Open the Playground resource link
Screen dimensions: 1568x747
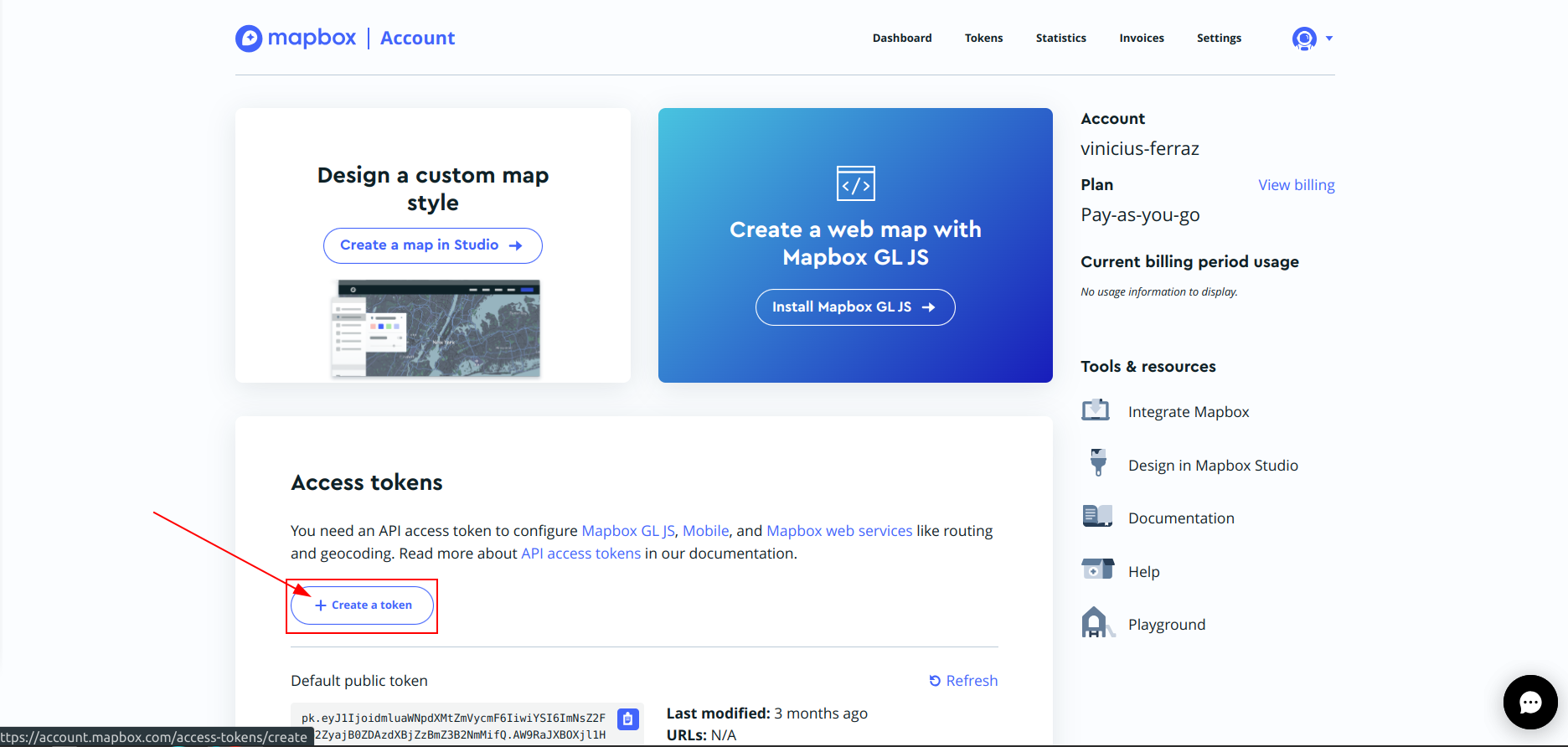1167,625
